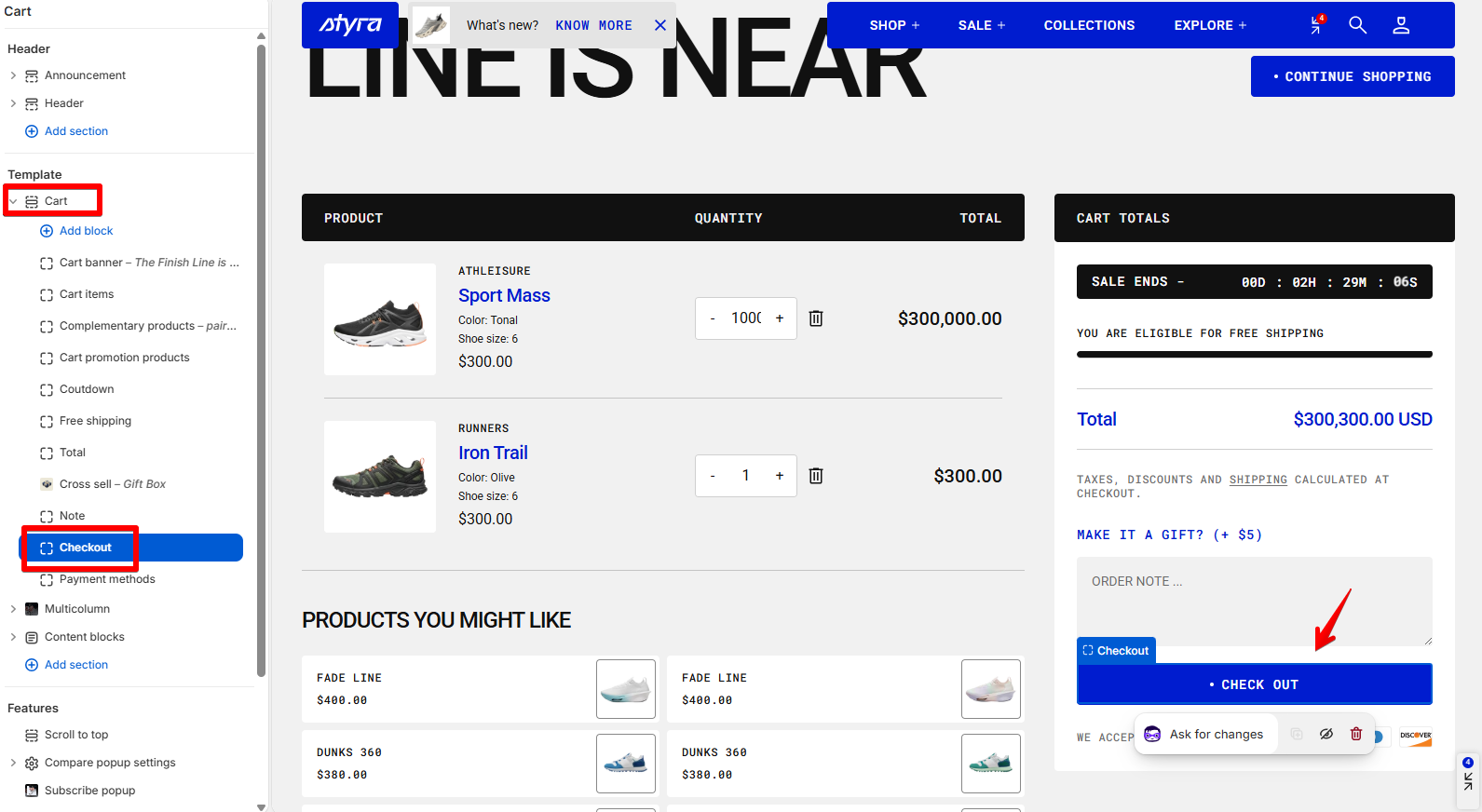The image size is (1482, 812).
Task: Go to COLLECTIONS in the nav bar
Action: [x=1089, y=25]
